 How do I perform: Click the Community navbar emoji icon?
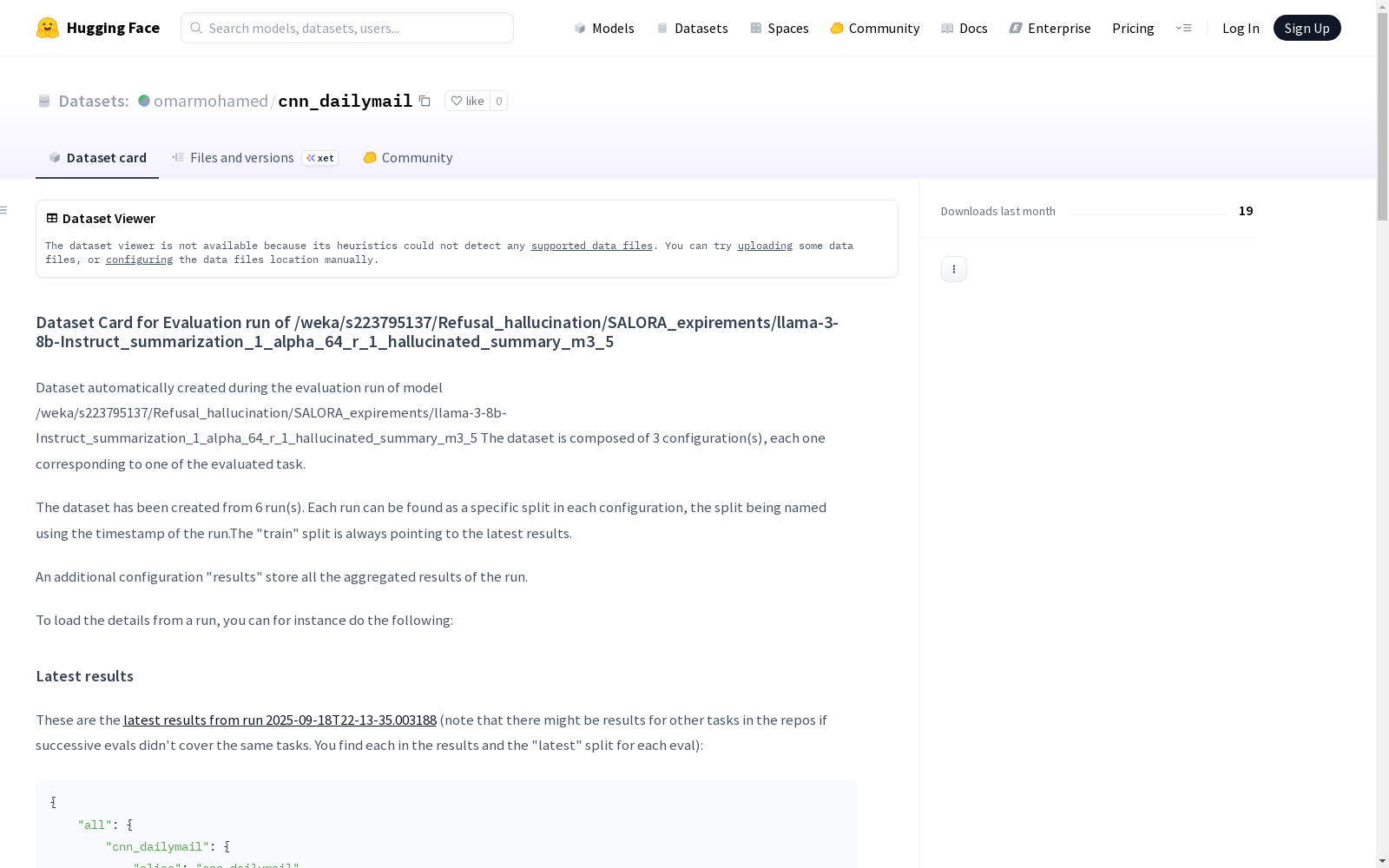[837, 28]
